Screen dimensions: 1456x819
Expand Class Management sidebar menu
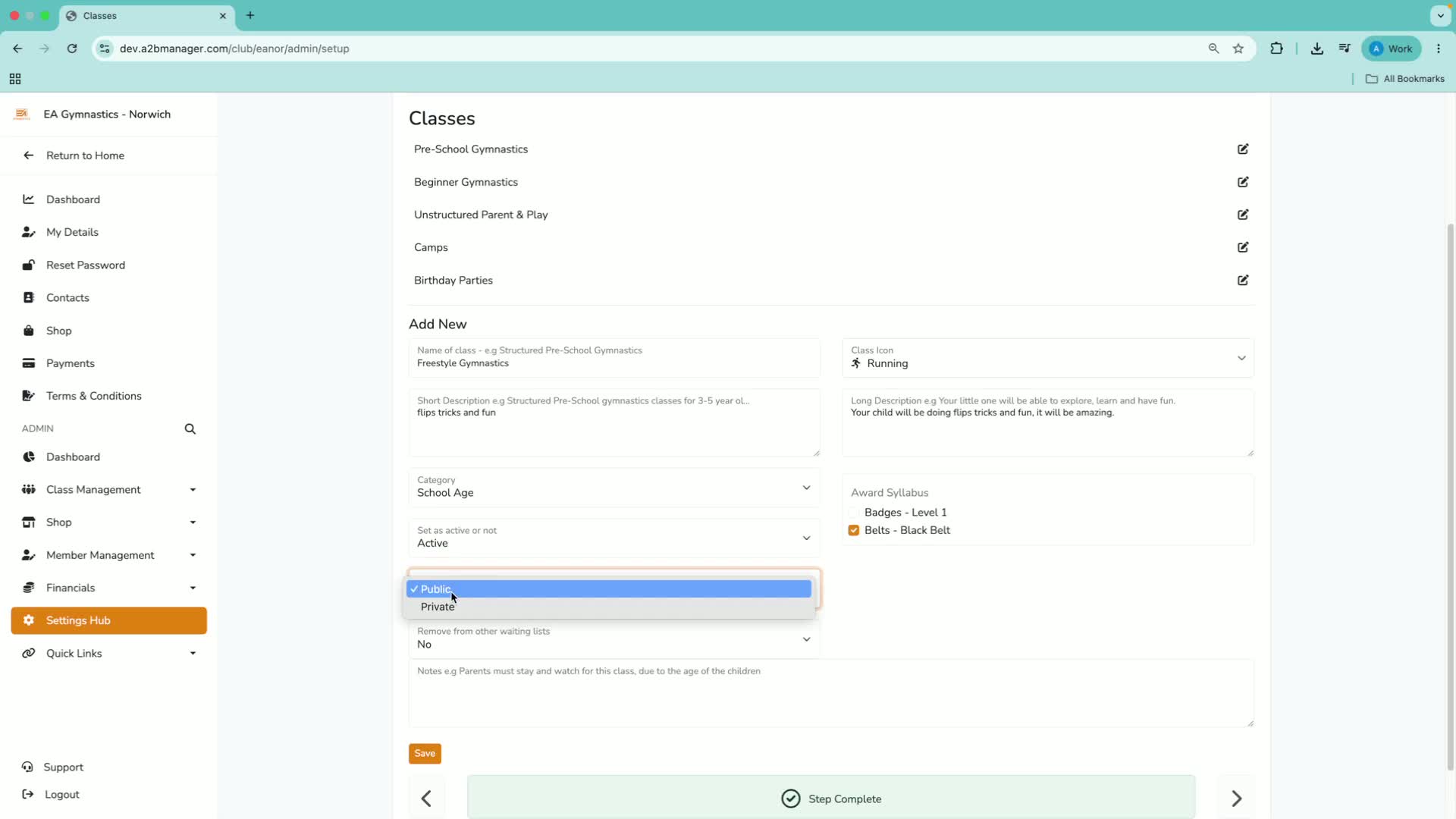point(109,490)
